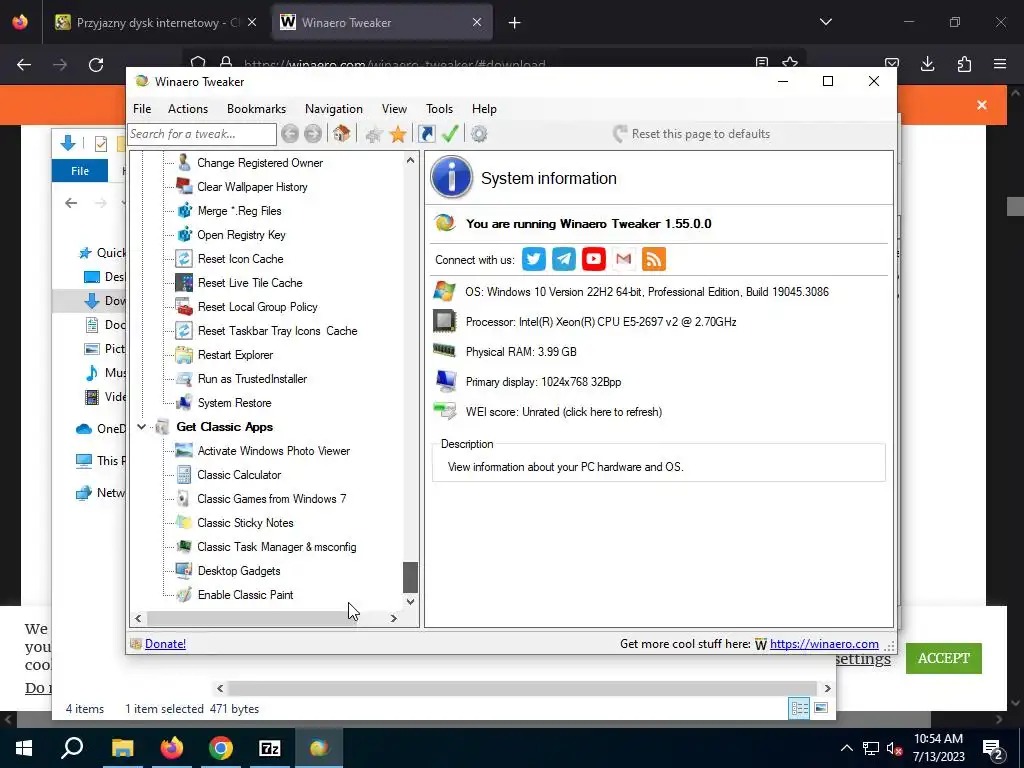The height and width of the screenshot is (768, 1024).
Task: Click the tree panel scroll right arrow
Action: pos(394,618)
